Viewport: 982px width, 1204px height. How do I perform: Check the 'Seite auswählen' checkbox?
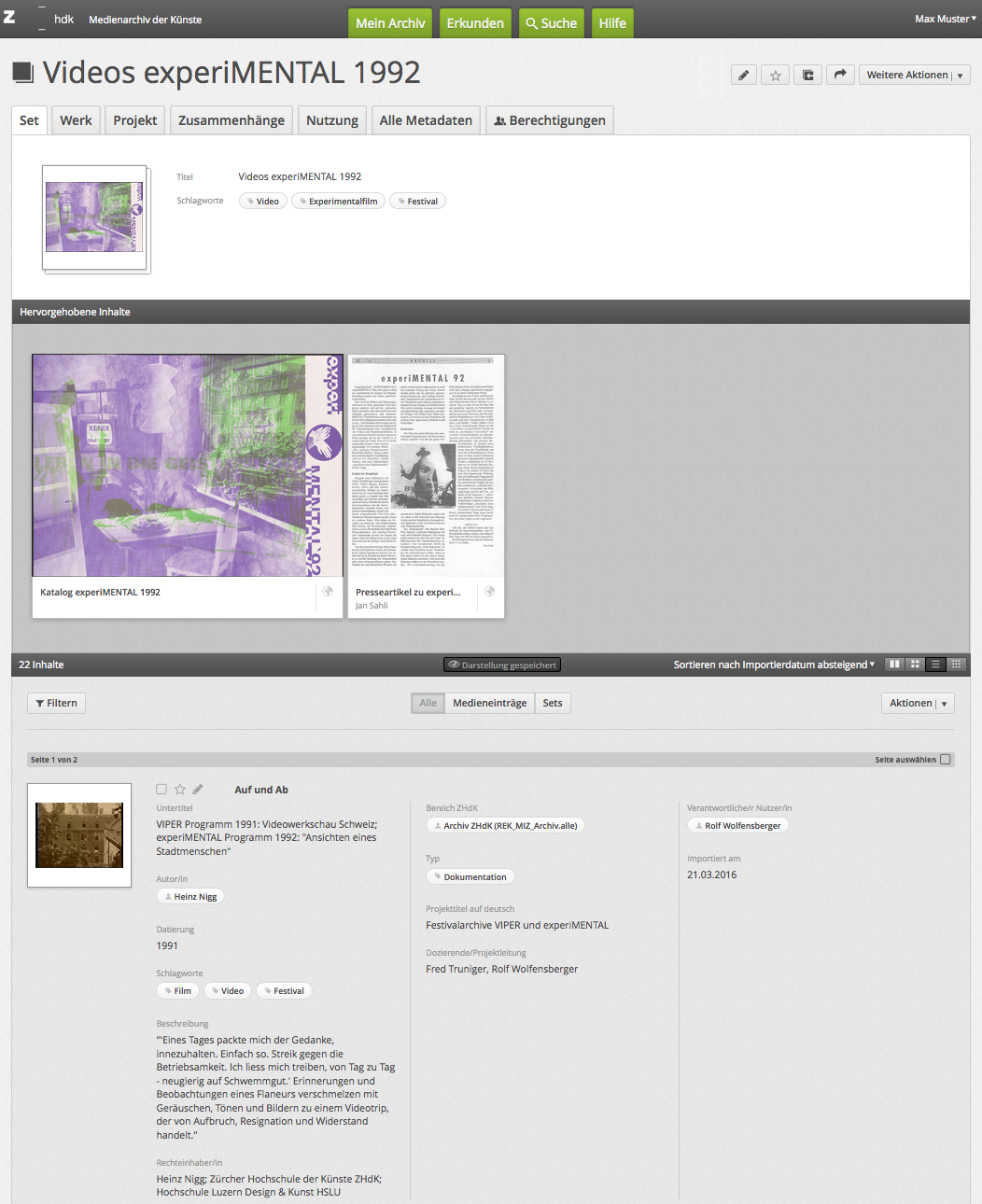[945, 760]
